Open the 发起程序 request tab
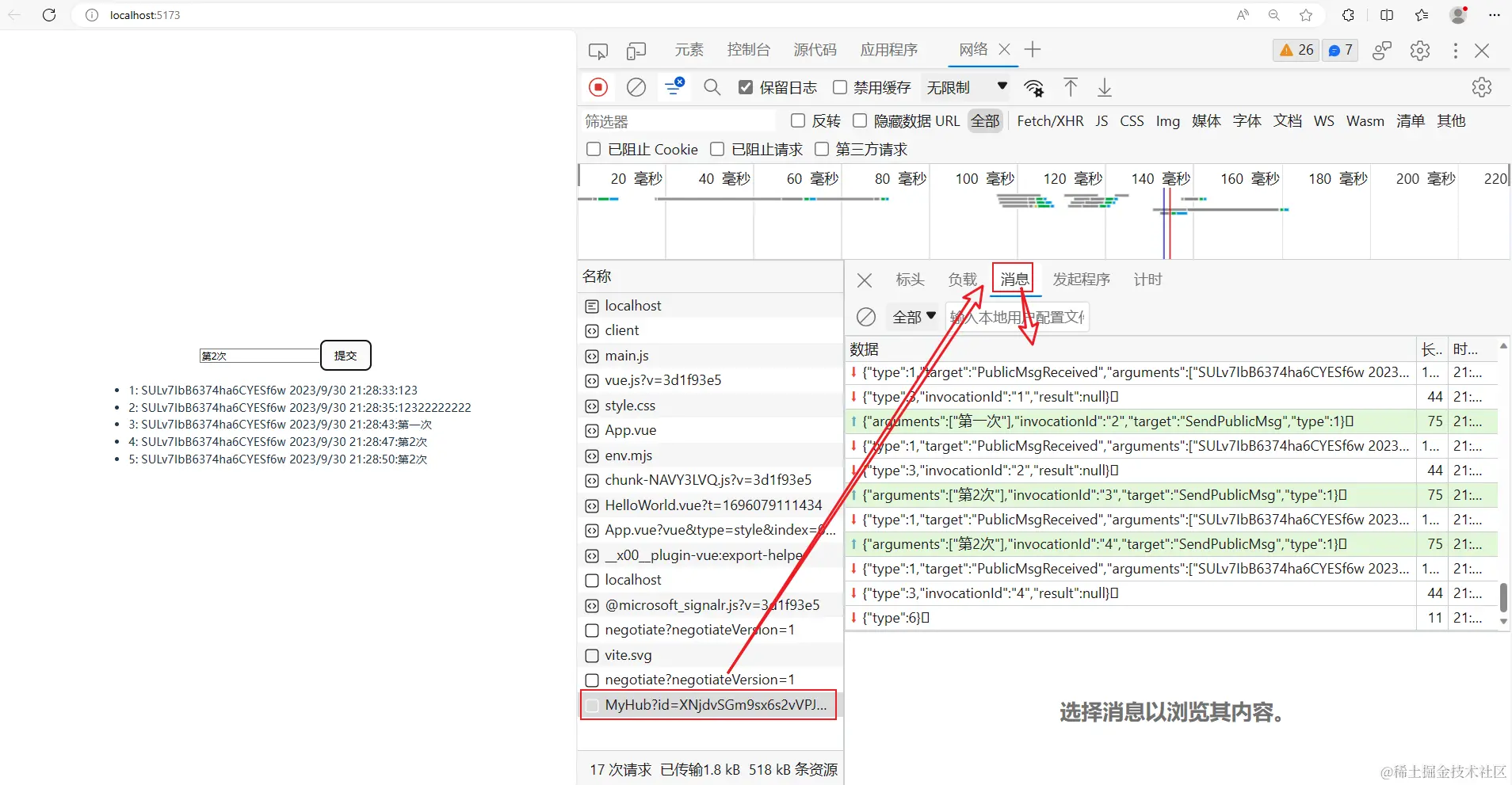1512x785 pixels. tap(1082, 280)
